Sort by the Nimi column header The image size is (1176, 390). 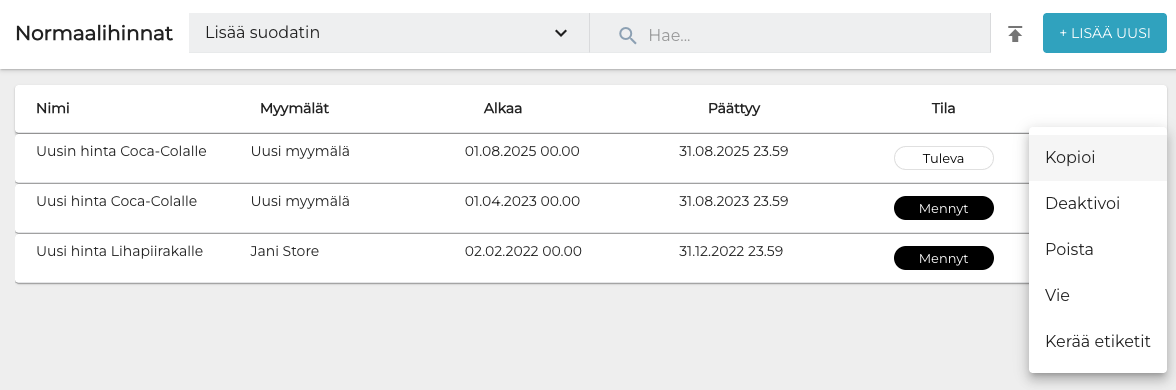(x=52, y=108)
